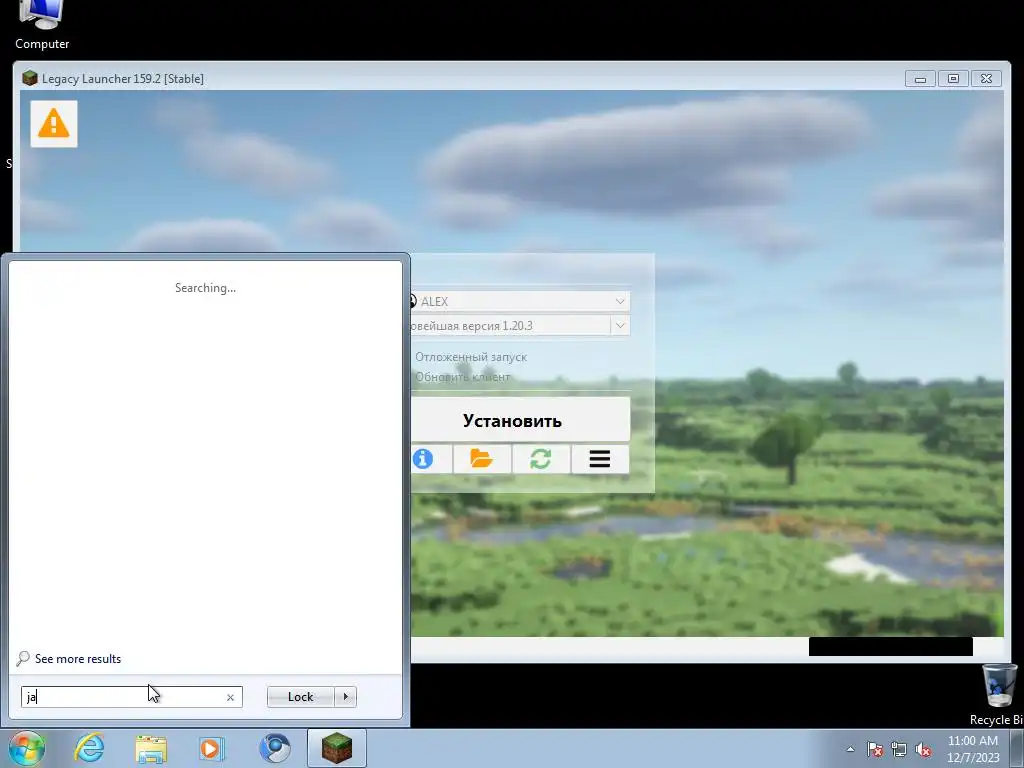Viewport: 1024px width, 768px height.
Task: Click the Lock button
Action: click(x=300, y=697)
